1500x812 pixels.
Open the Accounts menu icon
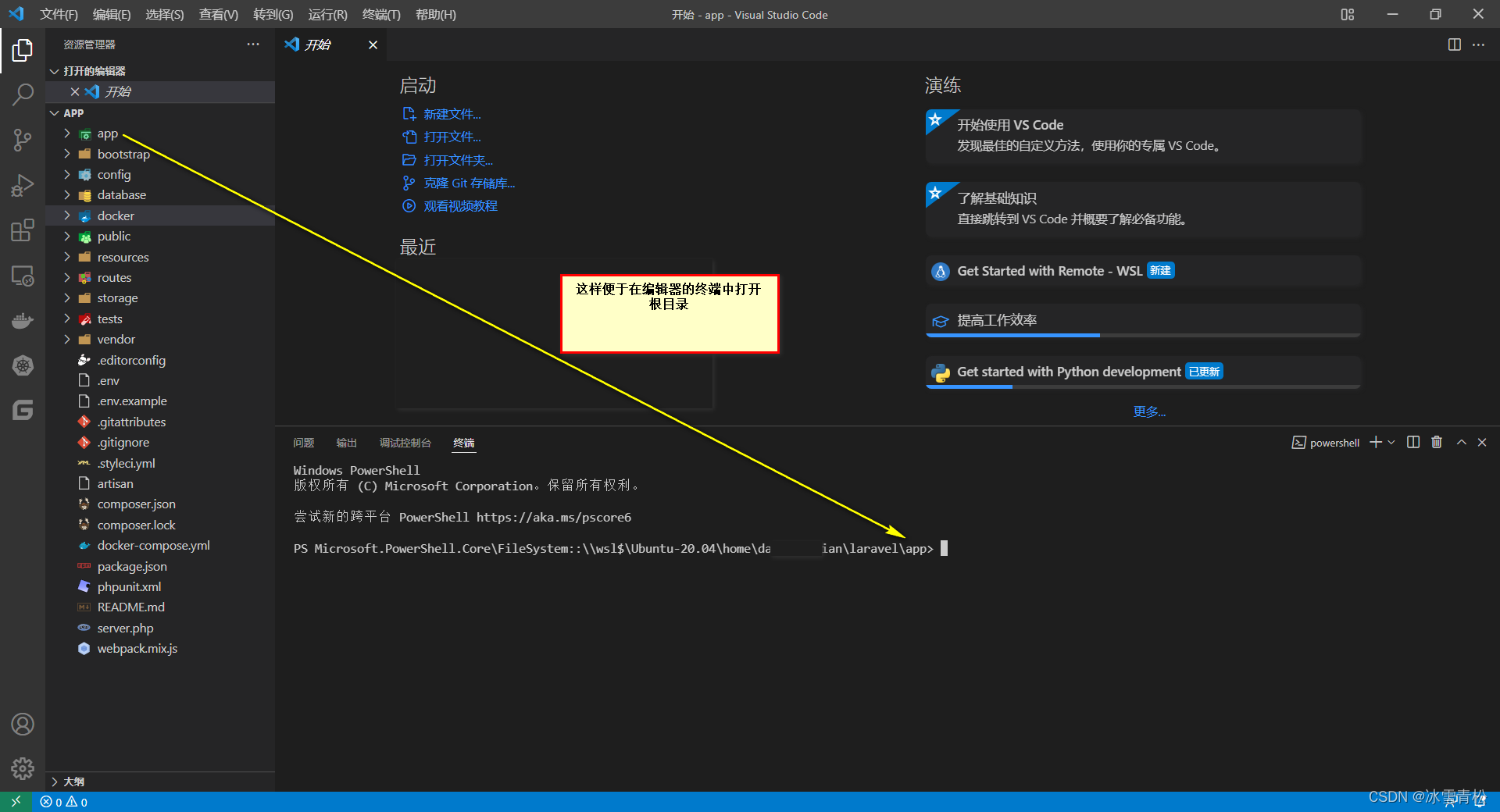[23, 725]
